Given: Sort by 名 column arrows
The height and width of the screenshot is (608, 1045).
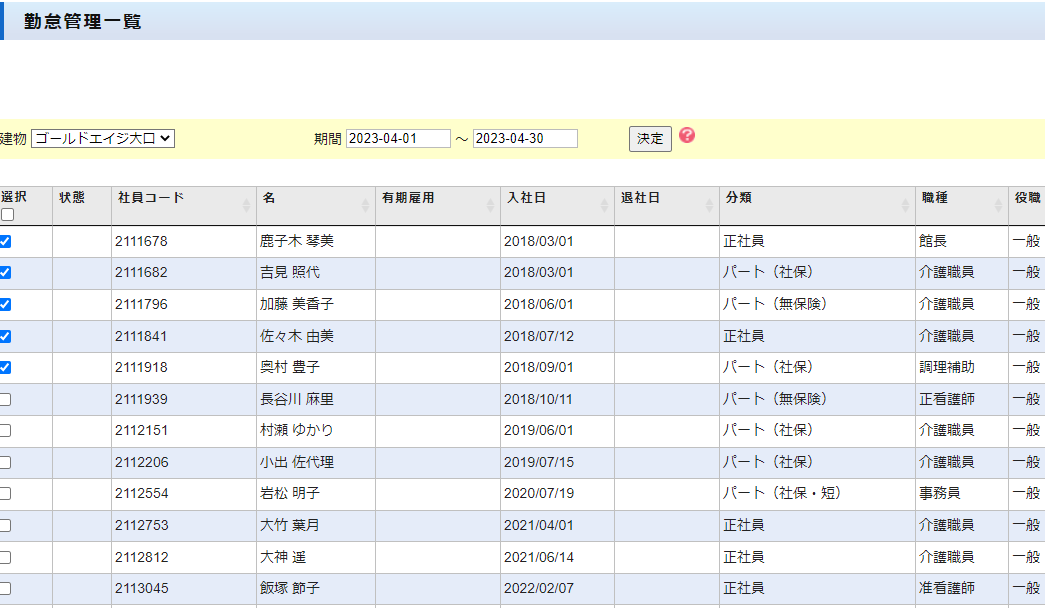Looking at the screenshot, I should pyautogui.click(x=365, y=205).
